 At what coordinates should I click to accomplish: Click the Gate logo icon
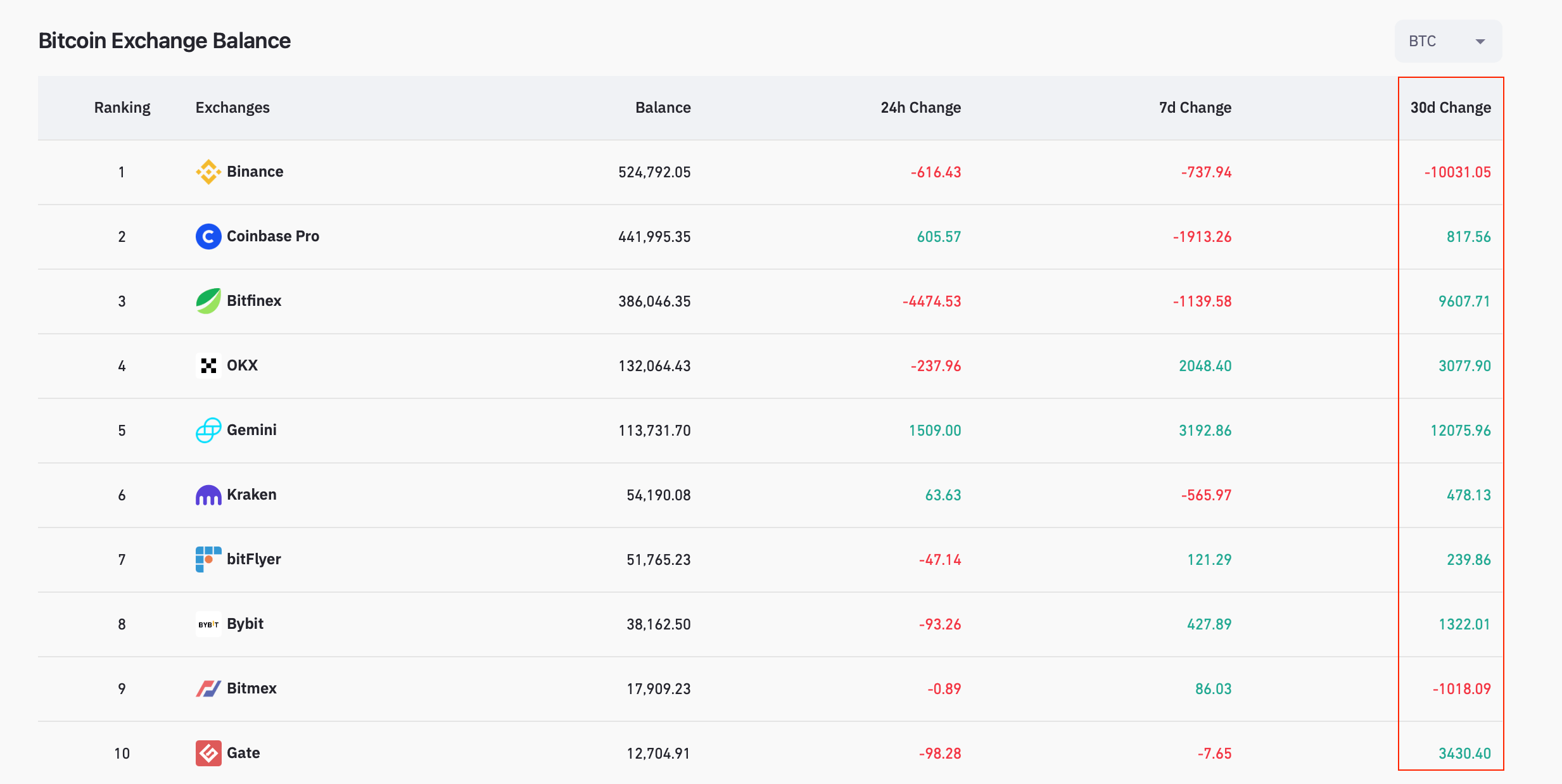click(x=208, y=753)
